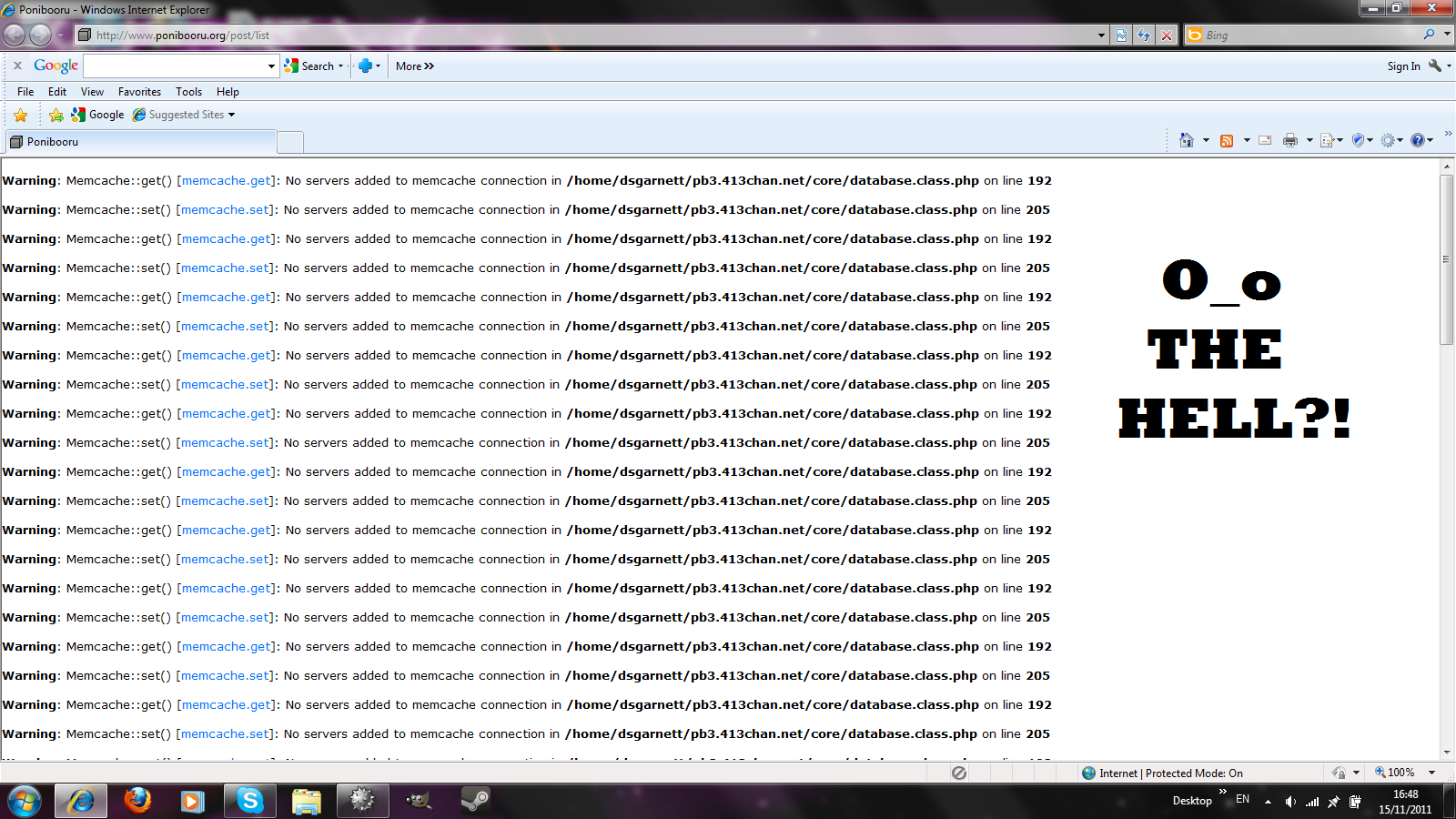Image resolution: width=1456 pixels, height=819 pixels.
Task: Click Sign In on Google Toolbar
Action: pyautogui.click(x=1403, y=66)
